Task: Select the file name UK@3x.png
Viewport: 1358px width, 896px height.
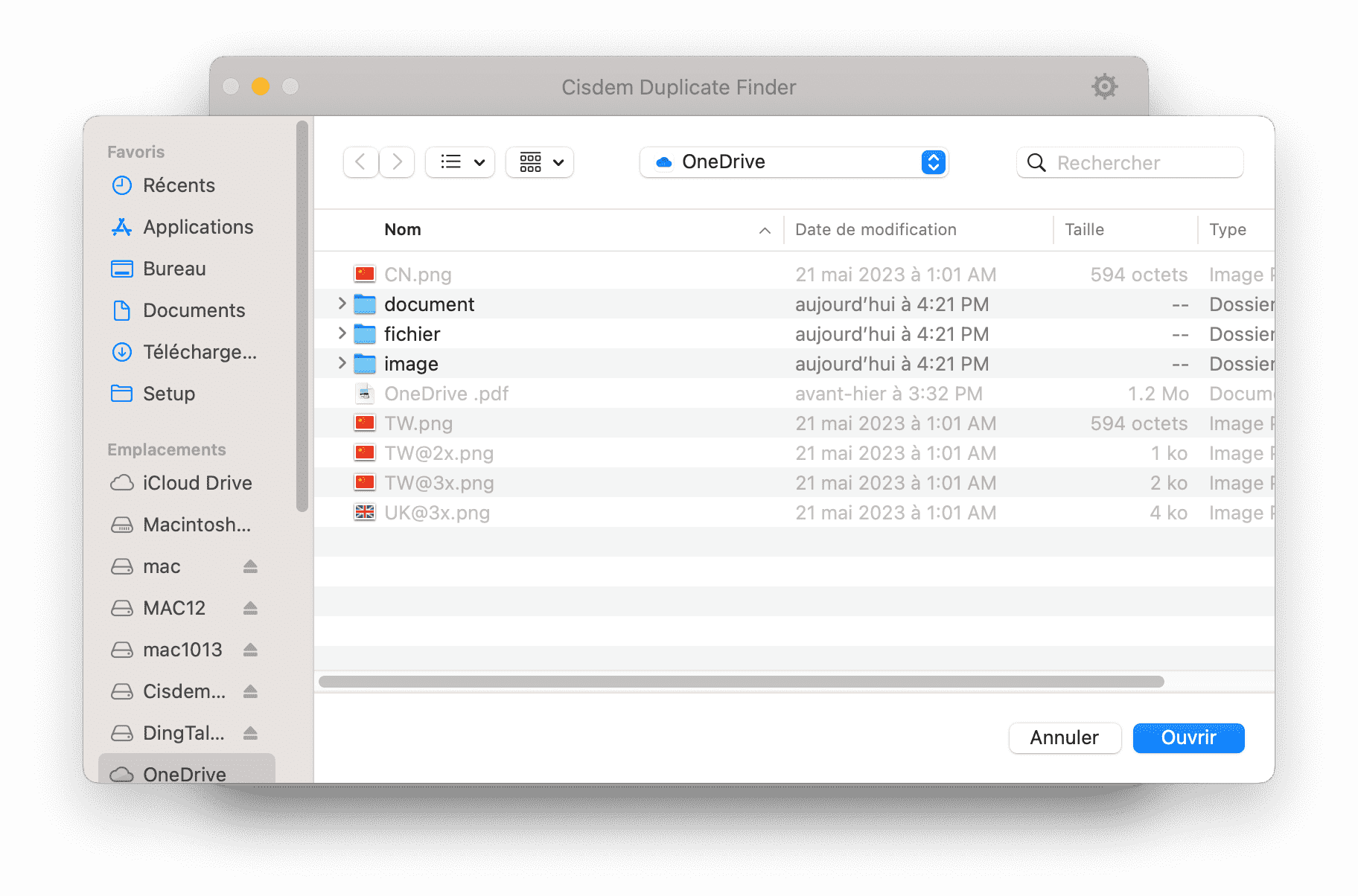Action: coord(437,513)
